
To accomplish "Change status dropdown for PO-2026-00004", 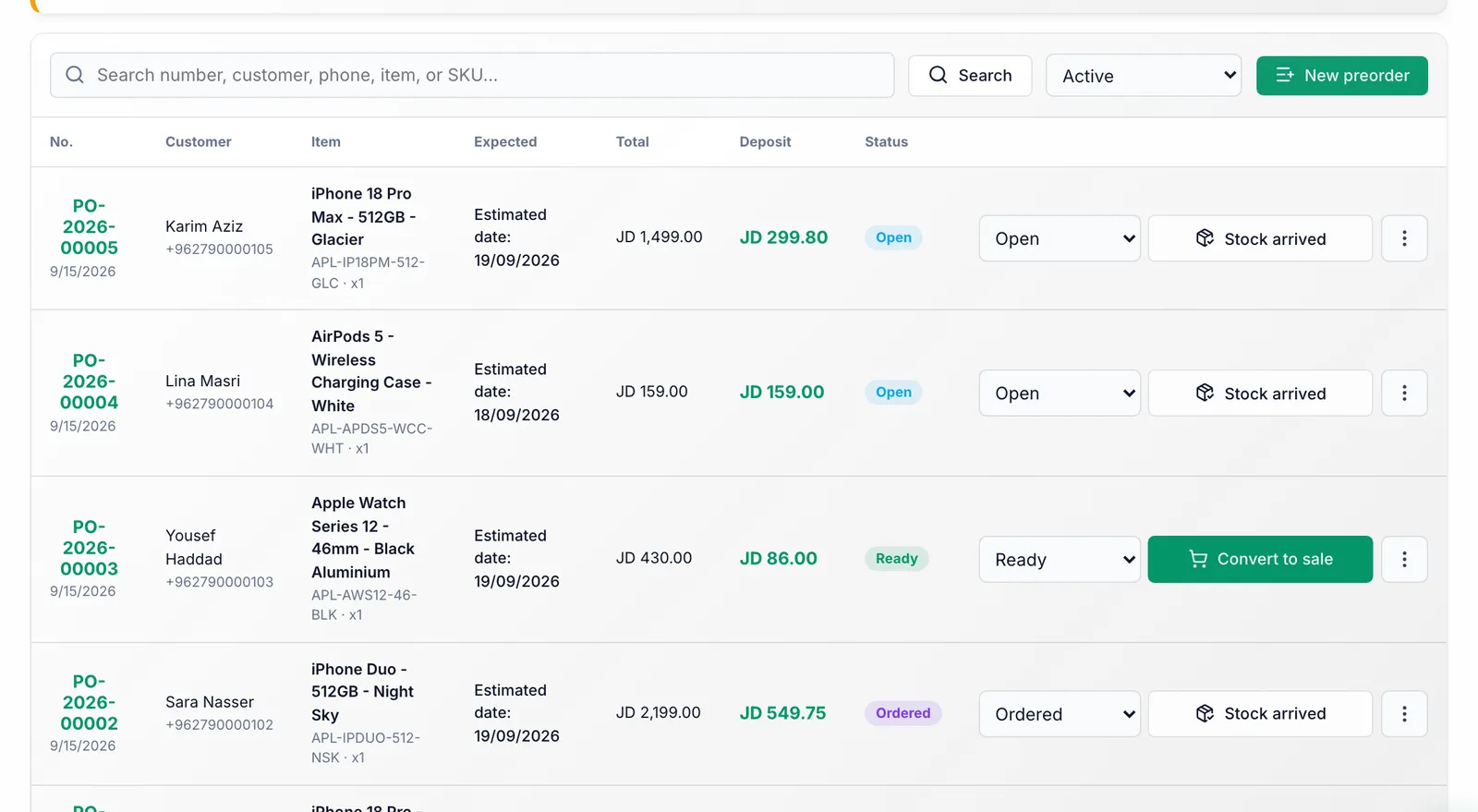I will point(1060,394).
